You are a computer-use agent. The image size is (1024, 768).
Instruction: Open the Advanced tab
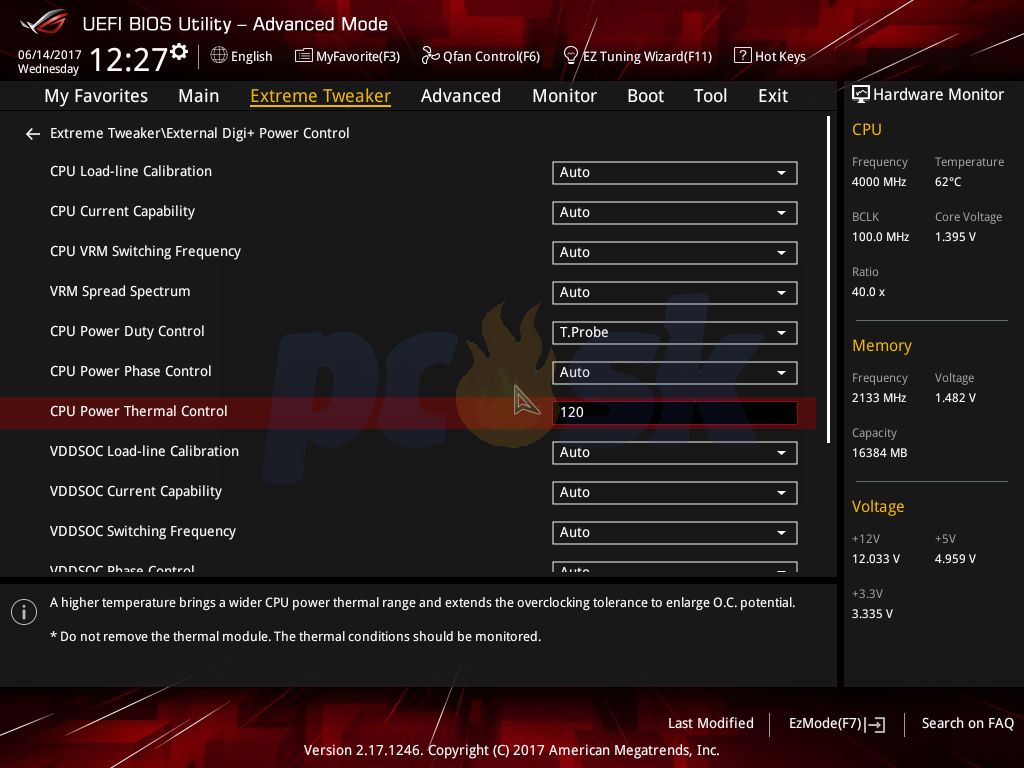[x=461, y=96]
